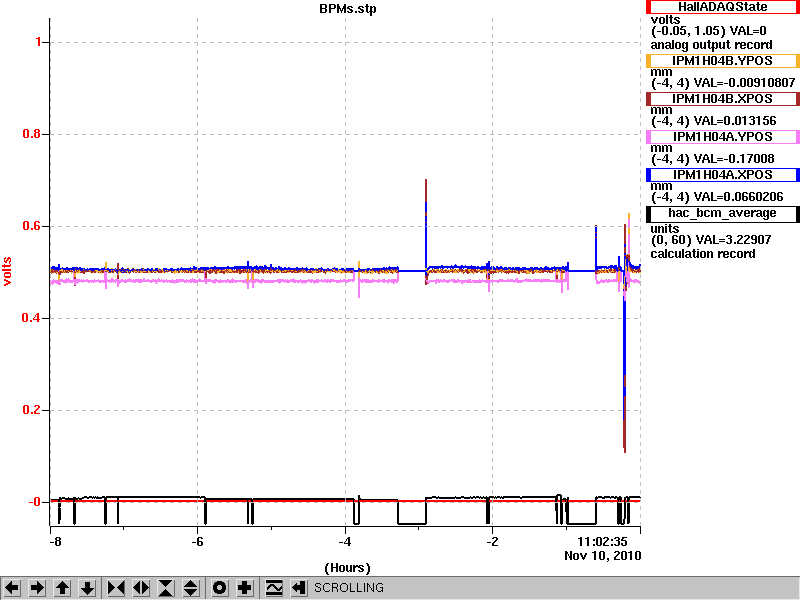Select the IPM1H04A.XPOS legend entry
Screen dimensions: 800x600
tap(722, 175)
